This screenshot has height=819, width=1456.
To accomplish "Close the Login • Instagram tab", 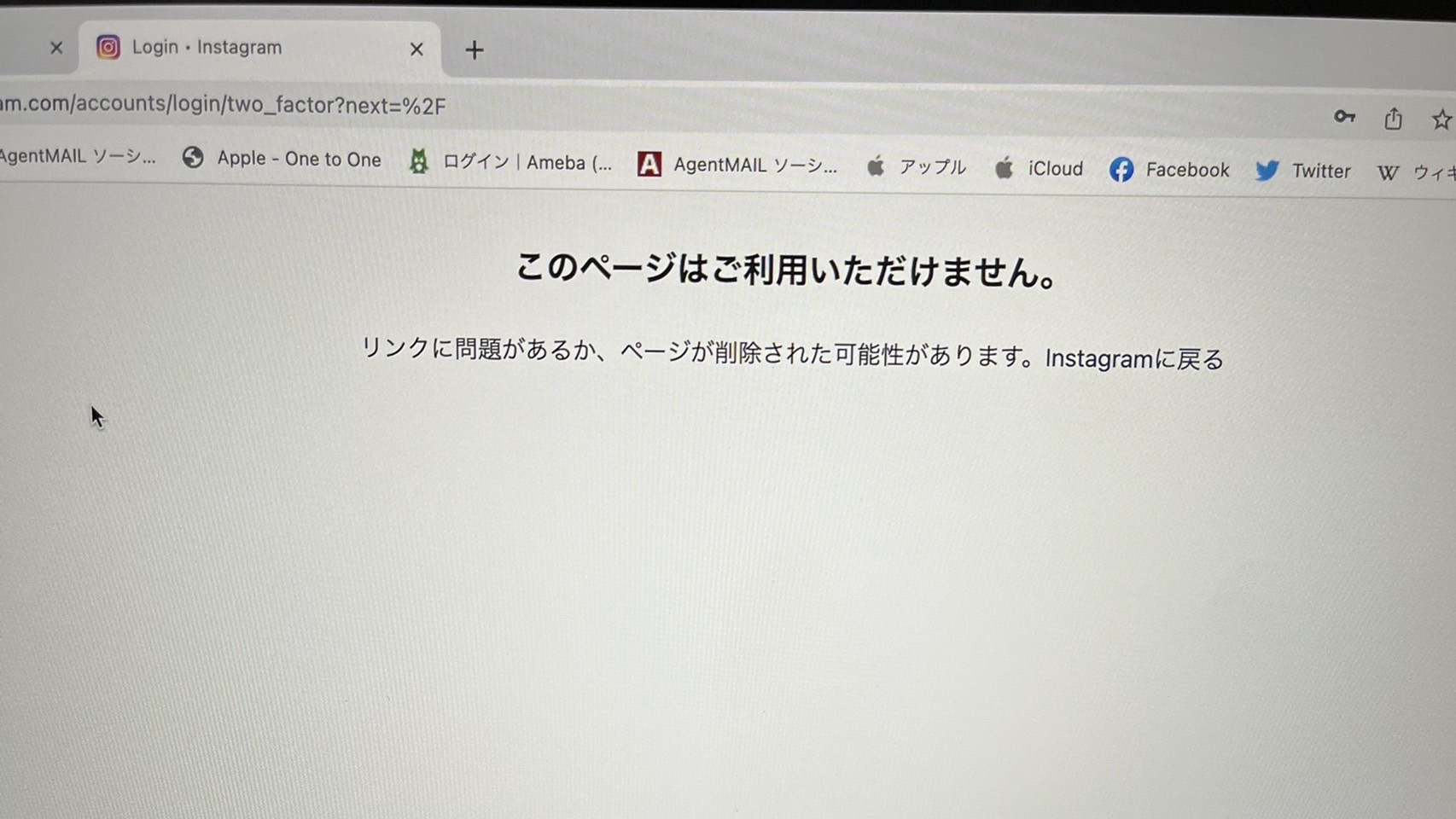I will [416, 49].
